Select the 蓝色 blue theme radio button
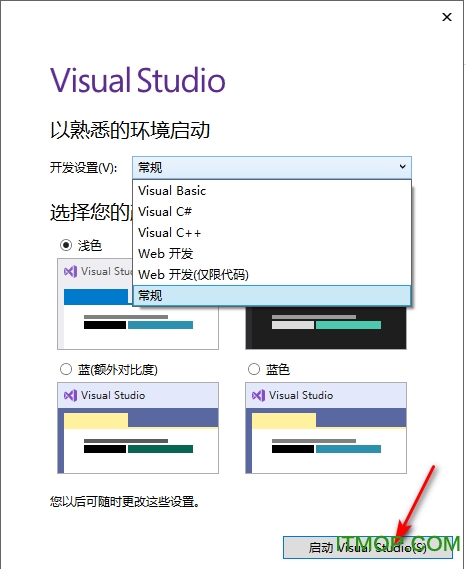This screenshot has width=466, height=569. coord(254,369)
